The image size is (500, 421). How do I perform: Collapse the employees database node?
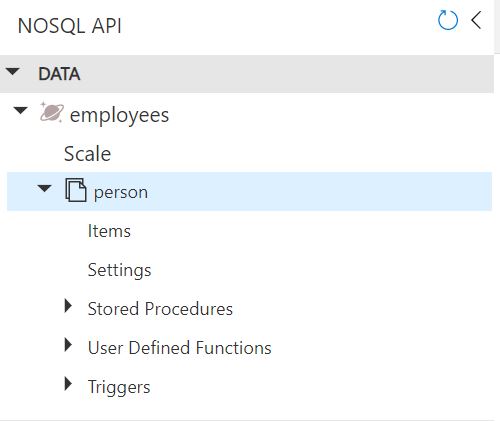coord(21,110)
